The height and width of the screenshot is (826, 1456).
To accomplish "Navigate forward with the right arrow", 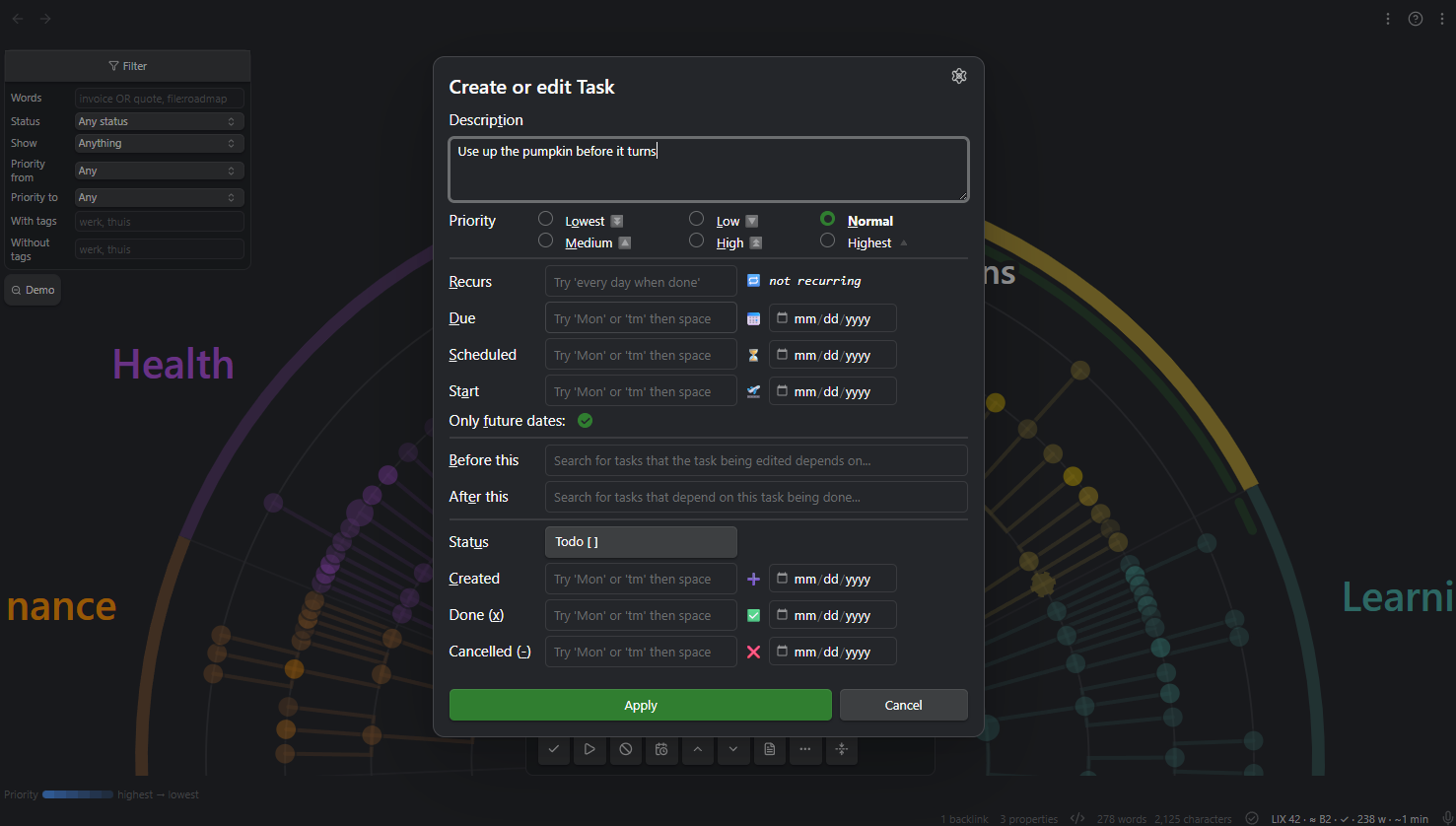I will coord(45,19).
